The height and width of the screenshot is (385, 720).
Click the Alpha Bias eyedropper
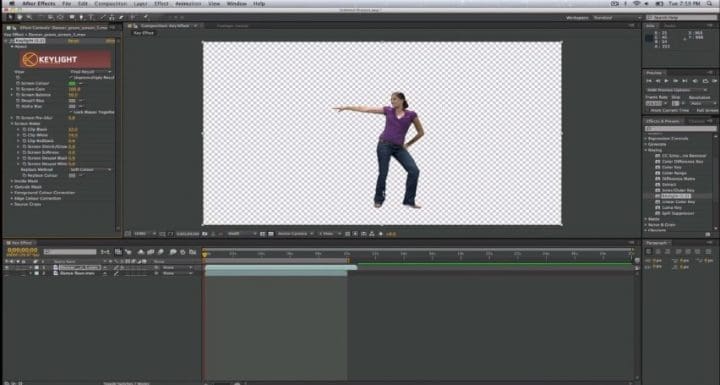point(81,106)
